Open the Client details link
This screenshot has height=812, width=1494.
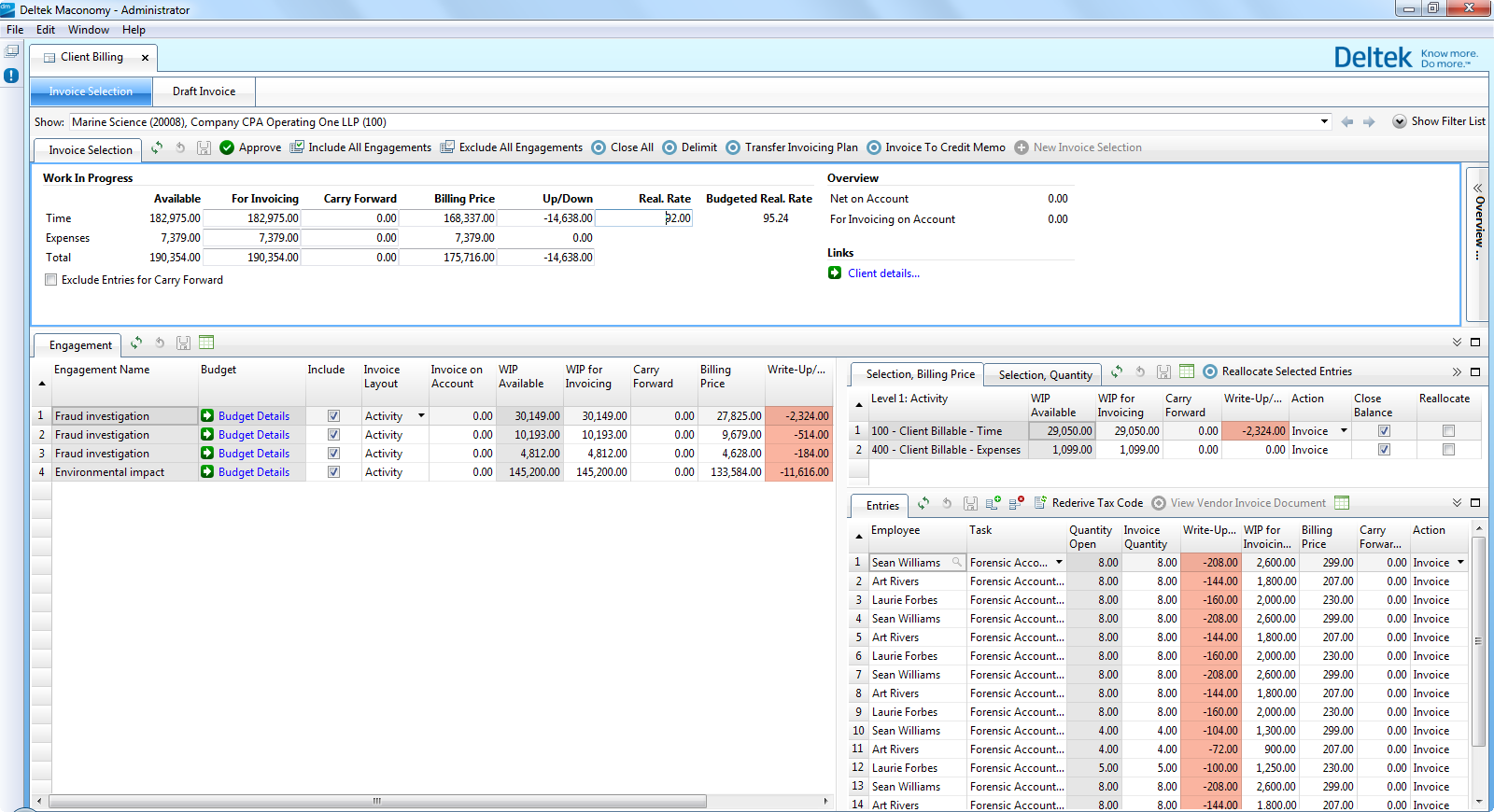point(883,273)
